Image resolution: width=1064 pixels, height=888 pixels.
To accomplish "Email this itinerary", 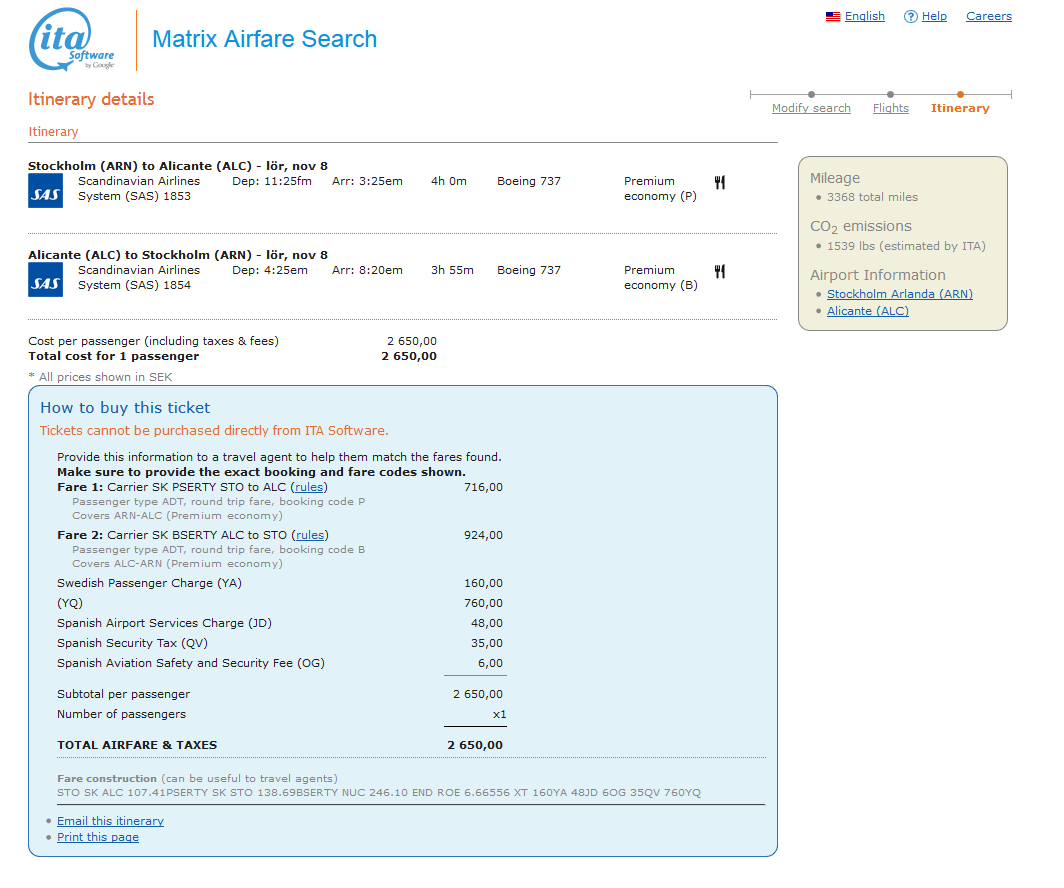I will point(110,821).
